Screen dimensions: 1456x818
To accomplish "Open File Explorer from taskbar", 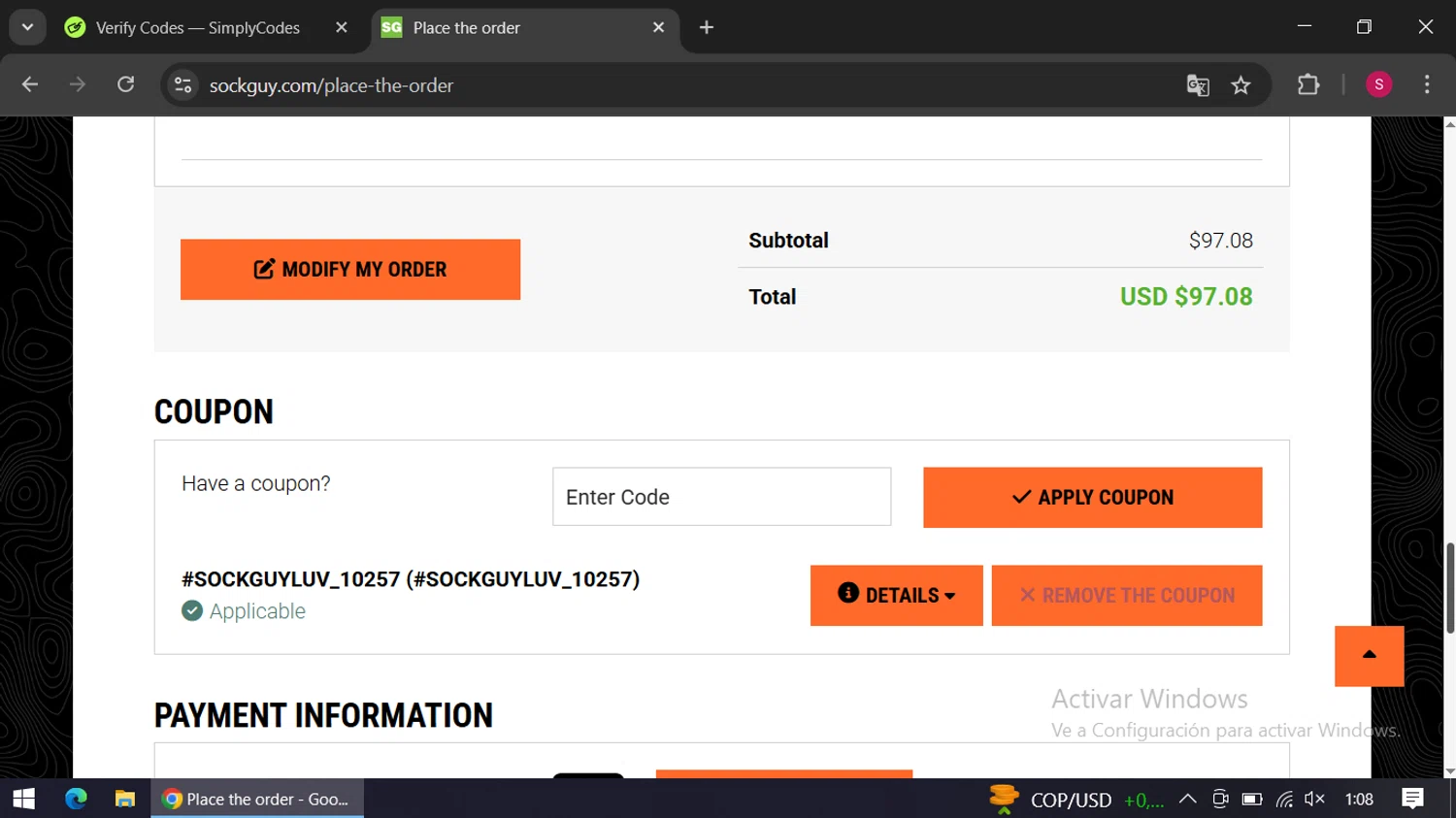I will coord(125,799).
